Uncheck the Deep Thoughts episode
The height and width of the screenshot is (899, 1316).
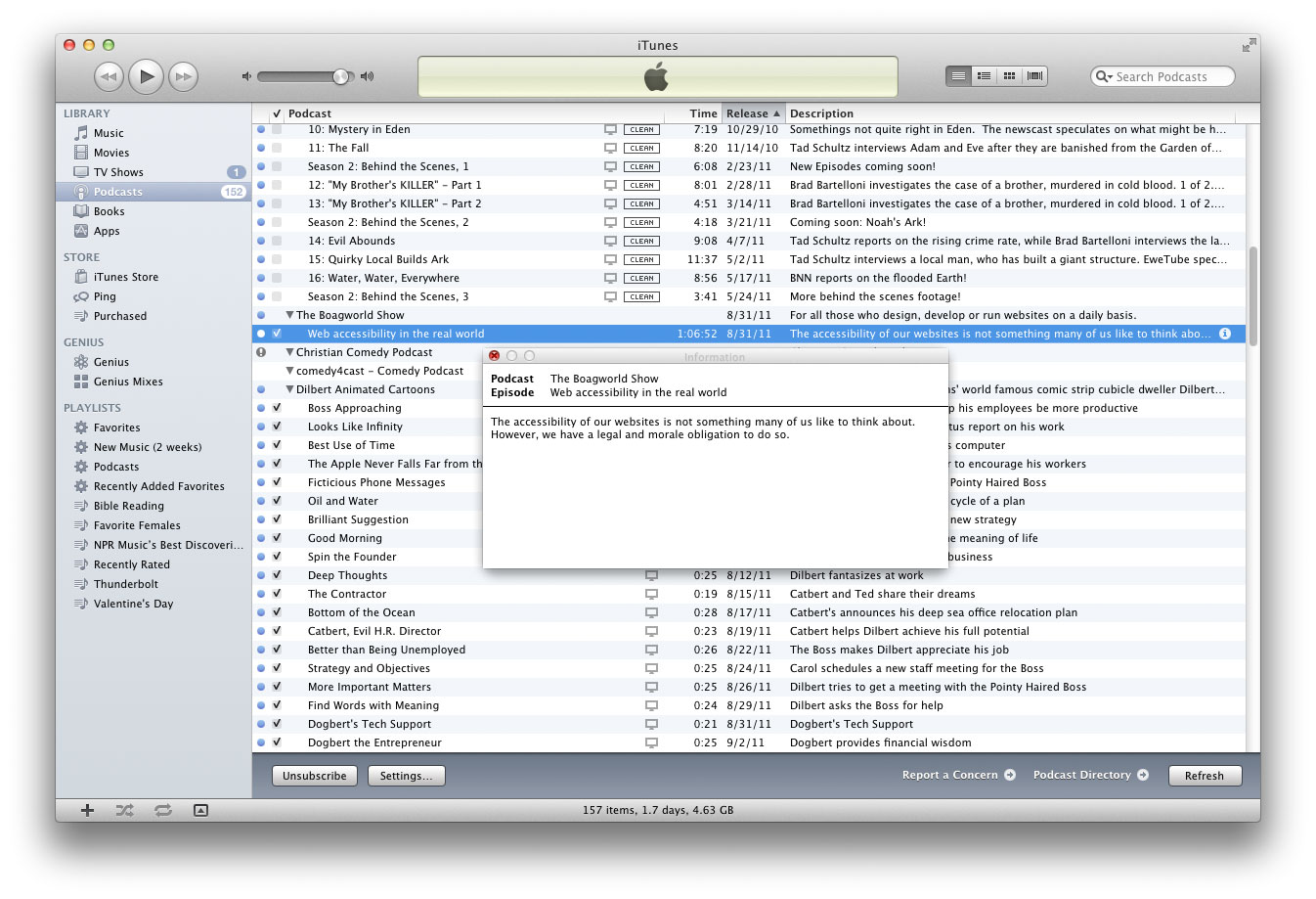(x=277, y=575)
